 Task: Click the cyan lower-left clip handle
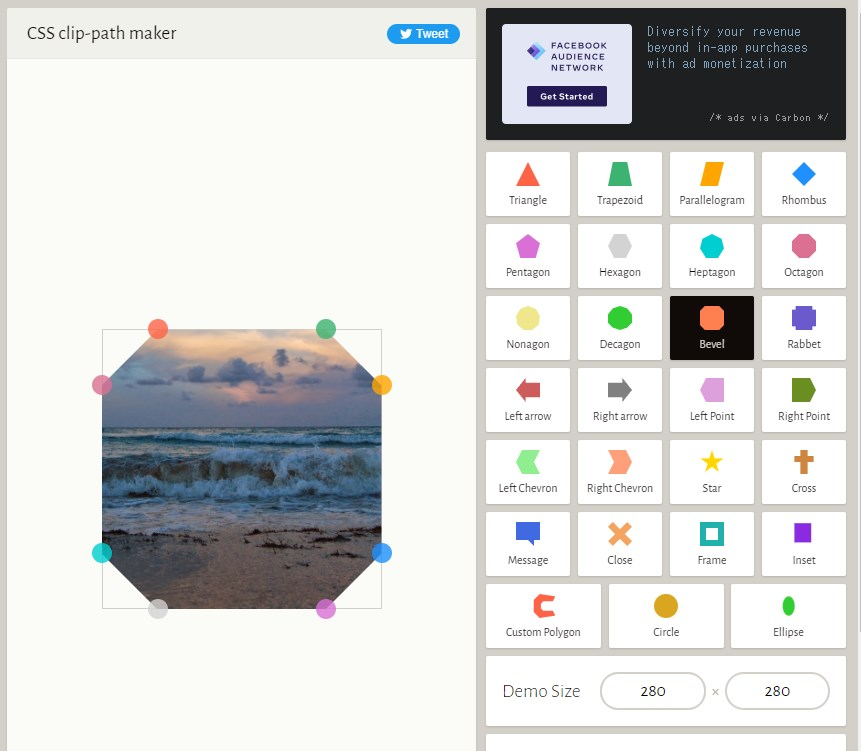(x=102, y=553)
